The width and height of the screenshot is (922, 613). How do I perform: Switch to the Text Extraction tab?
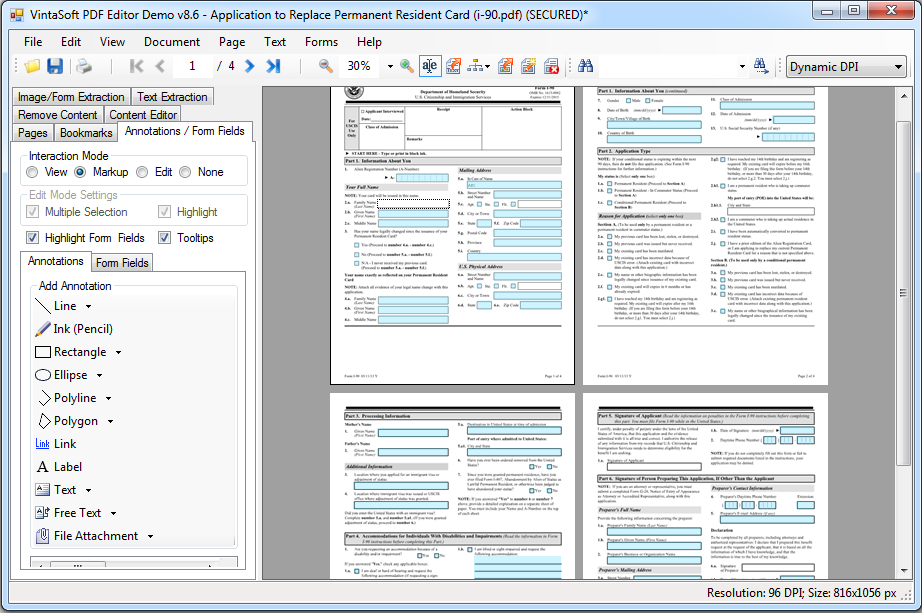click(172, 96)
